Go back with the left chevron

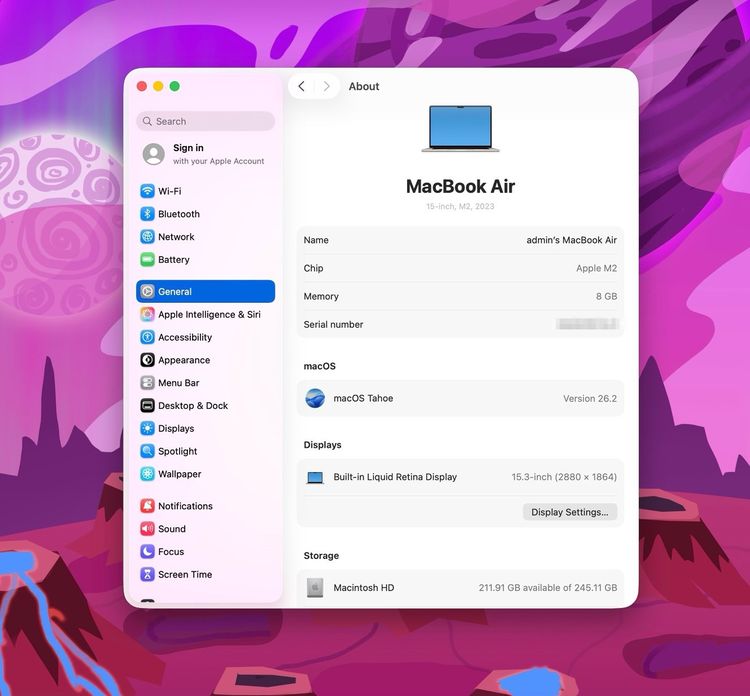pos(301,86)
